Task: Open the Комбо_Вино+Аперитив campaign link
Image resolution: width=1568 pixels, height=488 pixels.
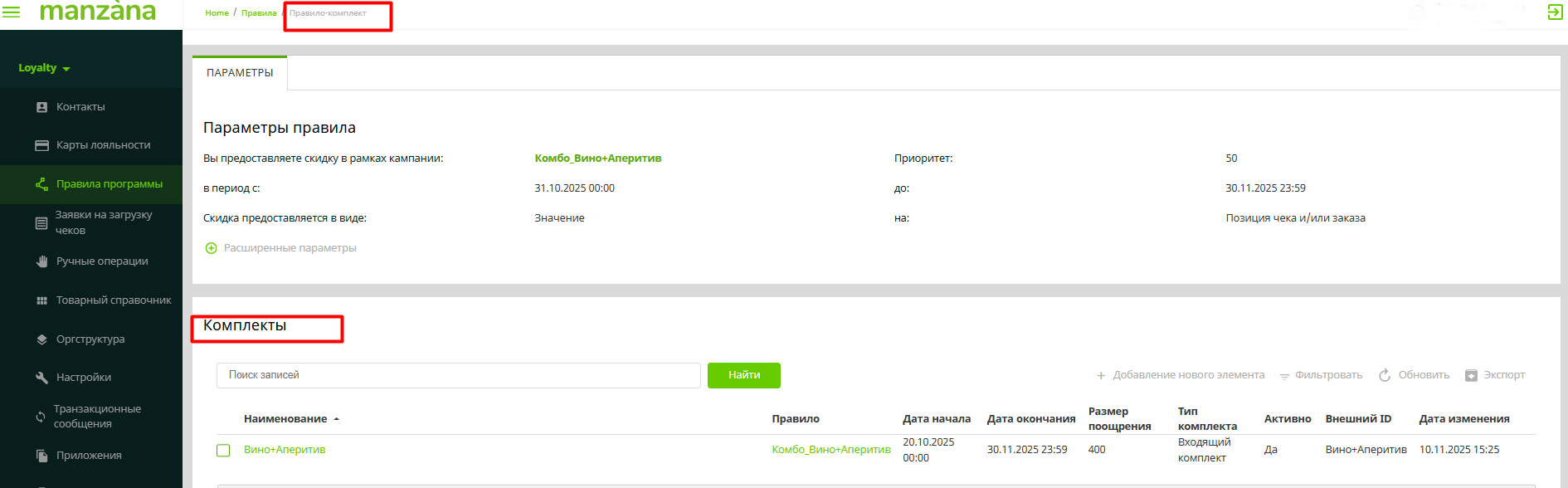Action: click(597, 159)
